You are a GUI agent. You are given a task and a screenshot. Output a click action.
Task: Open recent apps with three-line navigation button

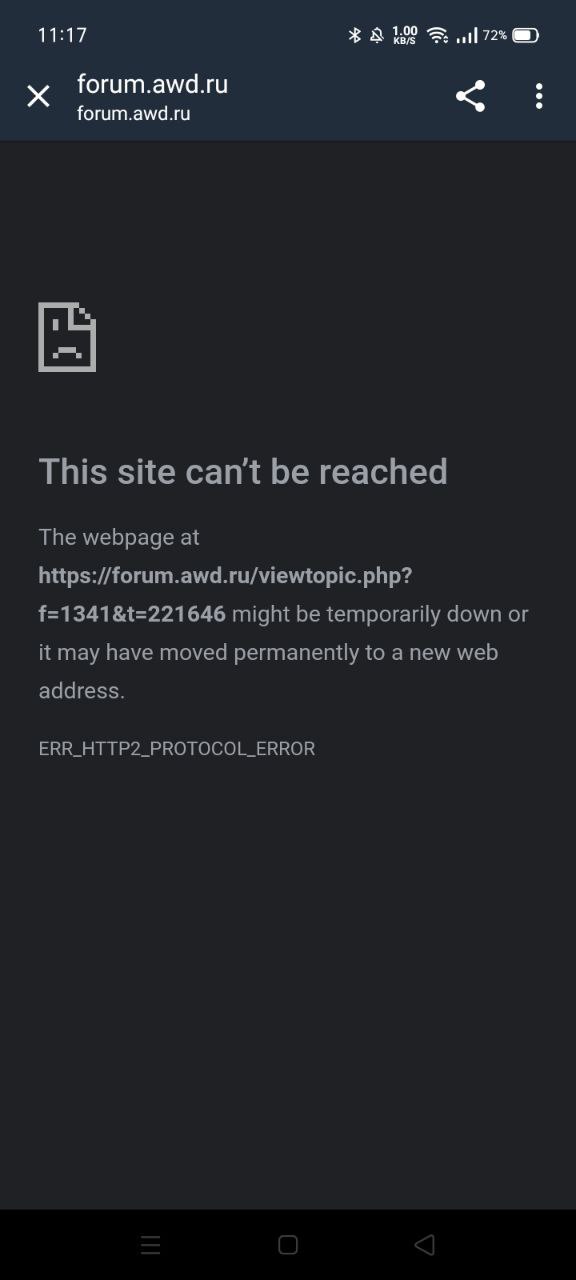click(x=150, y=1245)
